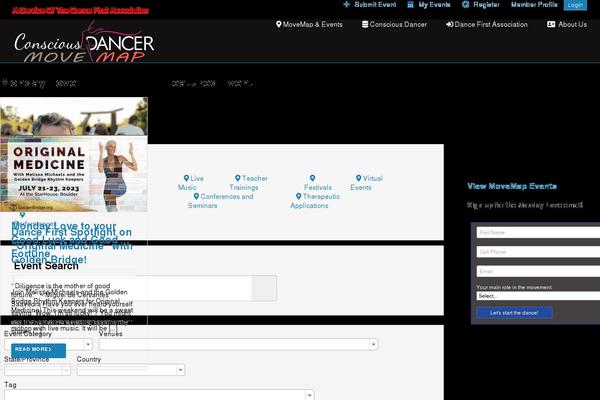Click the Cell Phone field

[538, 252]
